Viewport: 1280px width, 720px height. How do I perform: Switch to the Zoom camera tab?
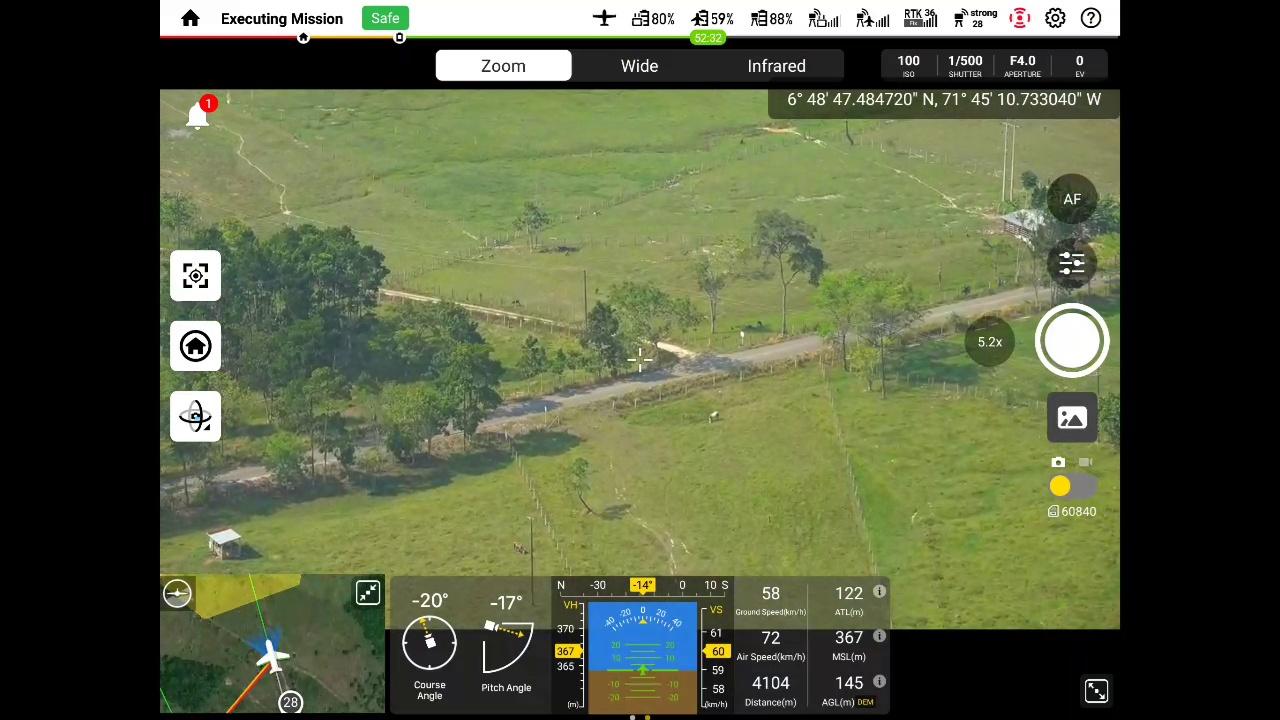(x=503, y=66)
